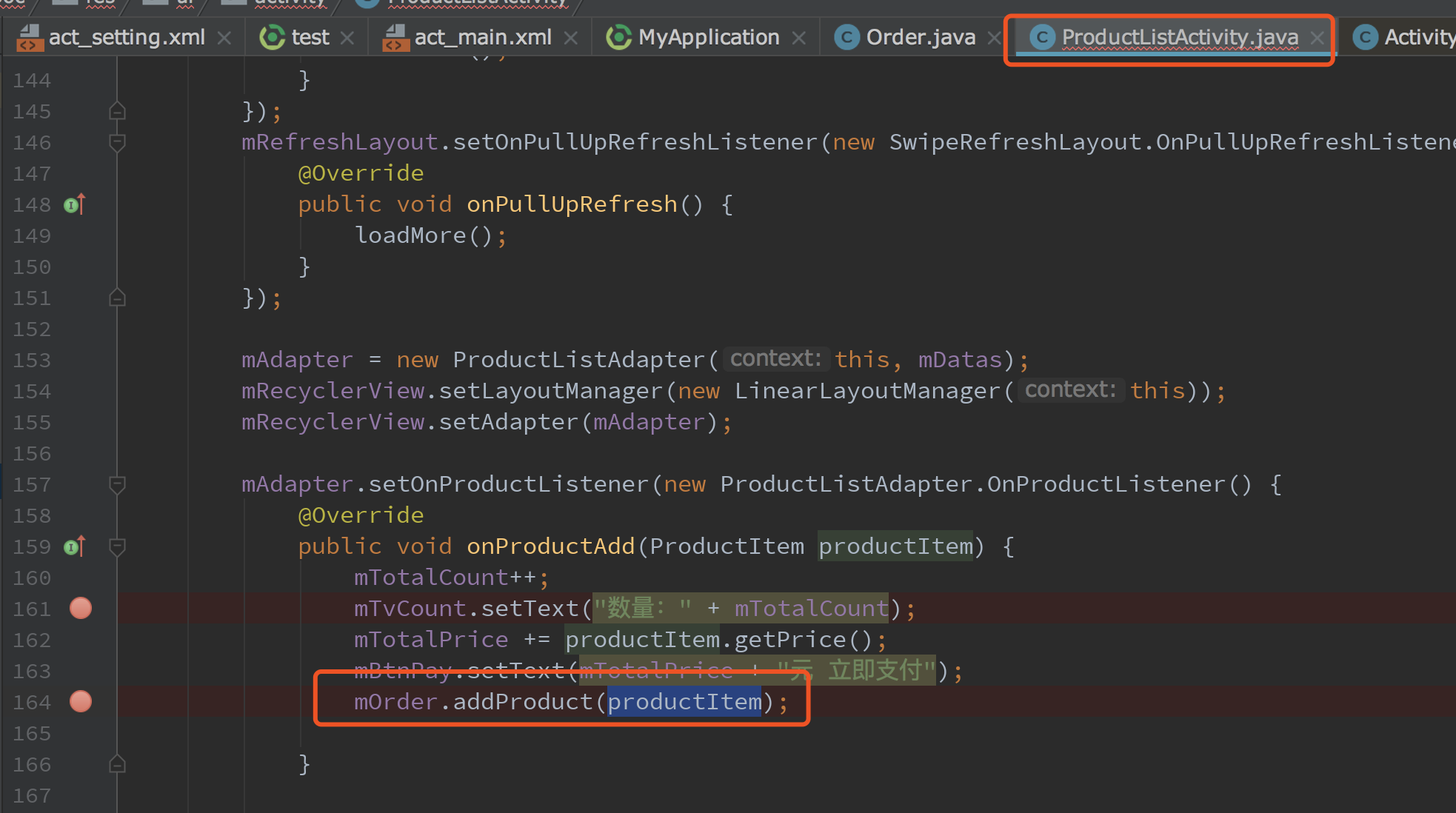Click mOrder.addProduct call
Viewport: 1456px width, 813px height.
pos(473,702)
